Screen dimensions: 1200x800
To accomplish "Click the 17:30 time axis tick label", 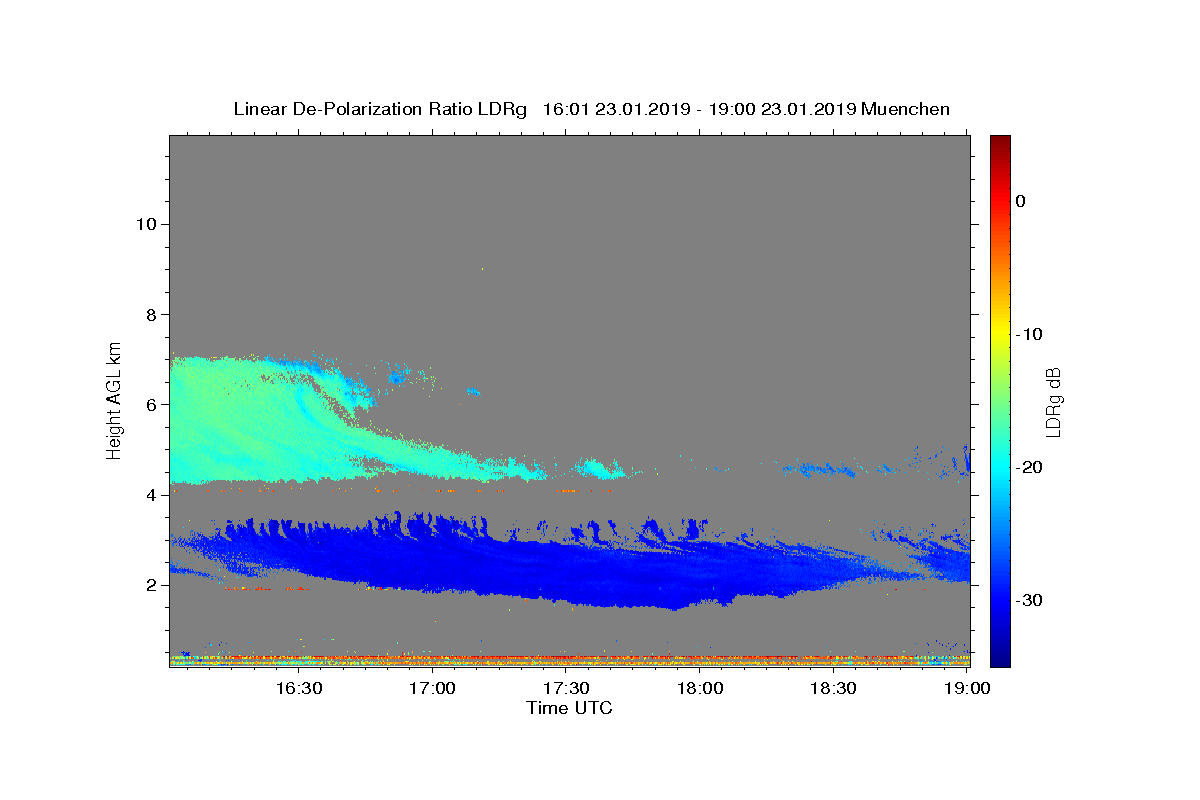I will click(x=566, y=689).
